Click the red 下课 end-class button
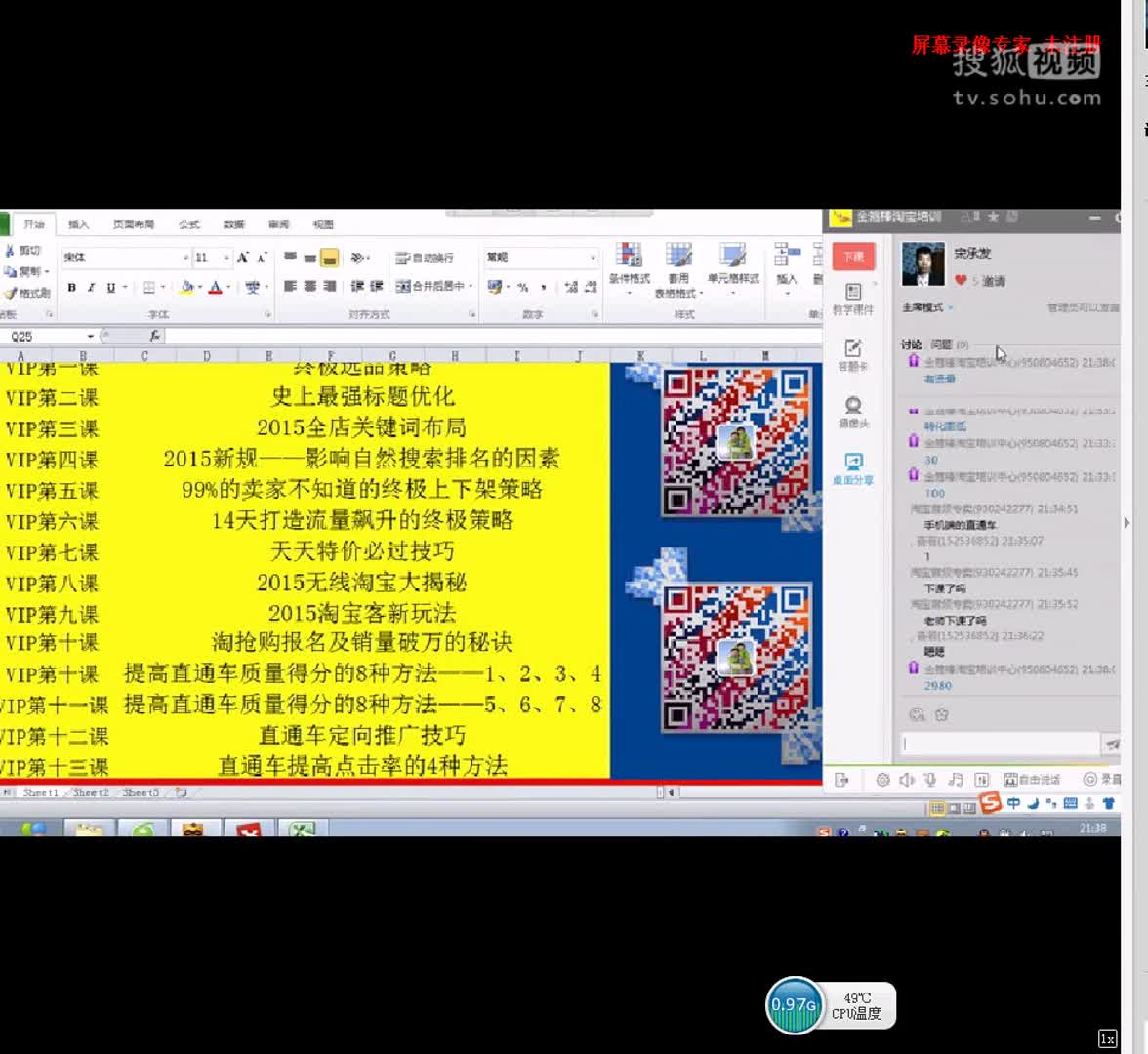Image resolution: width=1148 pixels, height=1054 pixels. [853, 257]
